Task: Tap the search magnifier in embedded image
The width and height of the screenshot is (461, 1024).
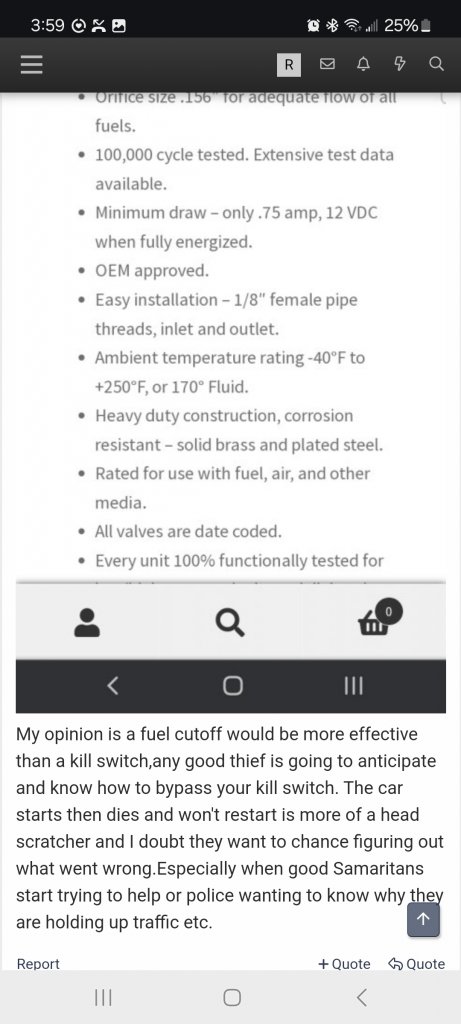Action: 230,623
